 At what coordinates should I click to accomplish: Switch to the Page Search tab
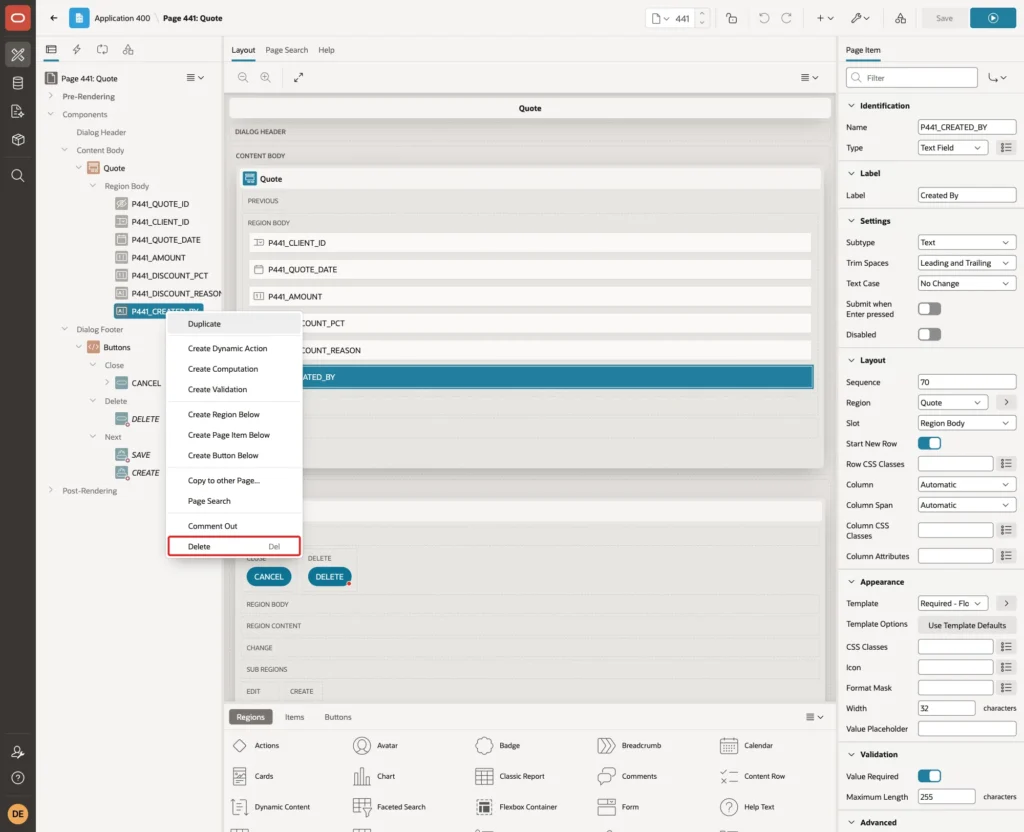[286, 50]
